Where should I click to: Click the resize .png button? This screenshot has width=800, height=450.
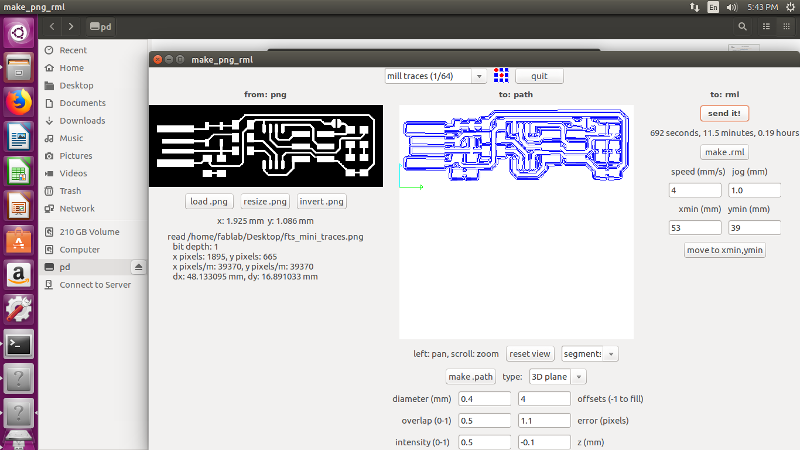pyautogui.click(x=265, y=202)
